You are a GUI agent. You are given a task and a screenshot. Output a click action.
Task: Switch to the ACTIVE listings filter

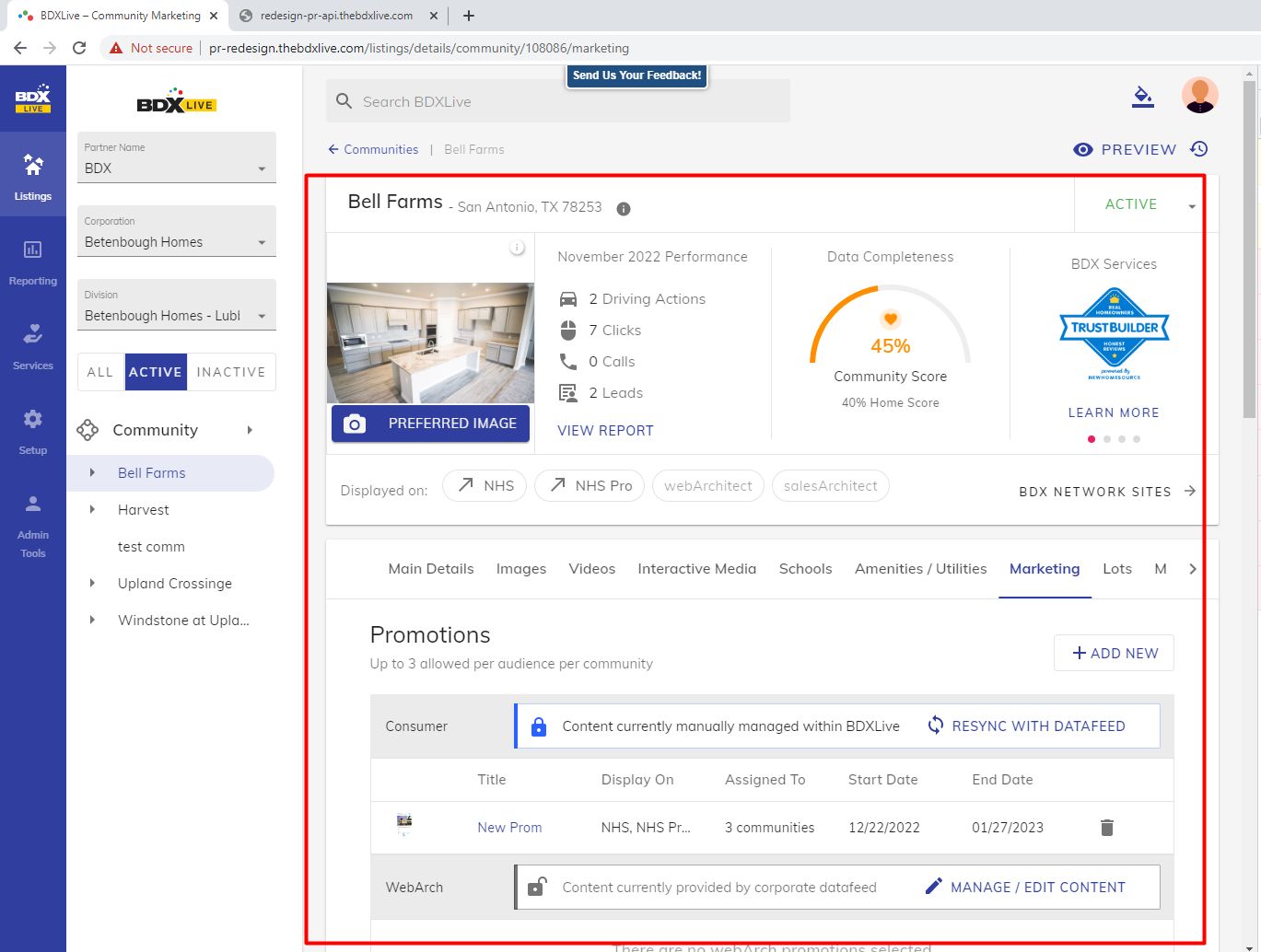(x=155, y=372)
